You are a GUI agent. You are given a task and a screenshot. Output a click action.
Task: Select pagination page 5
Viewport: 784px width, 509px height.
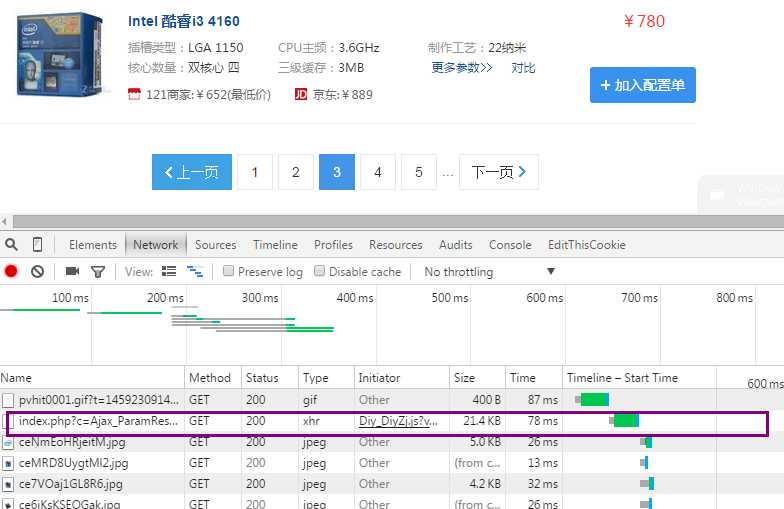click(x=419, y=172)
